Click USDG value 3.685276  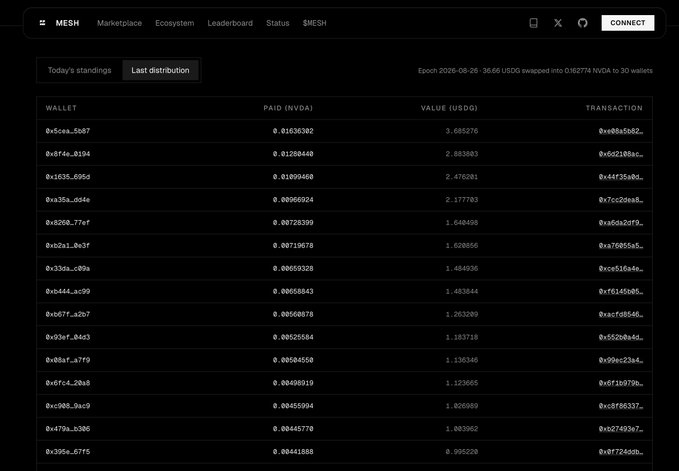tap(462, 131)
